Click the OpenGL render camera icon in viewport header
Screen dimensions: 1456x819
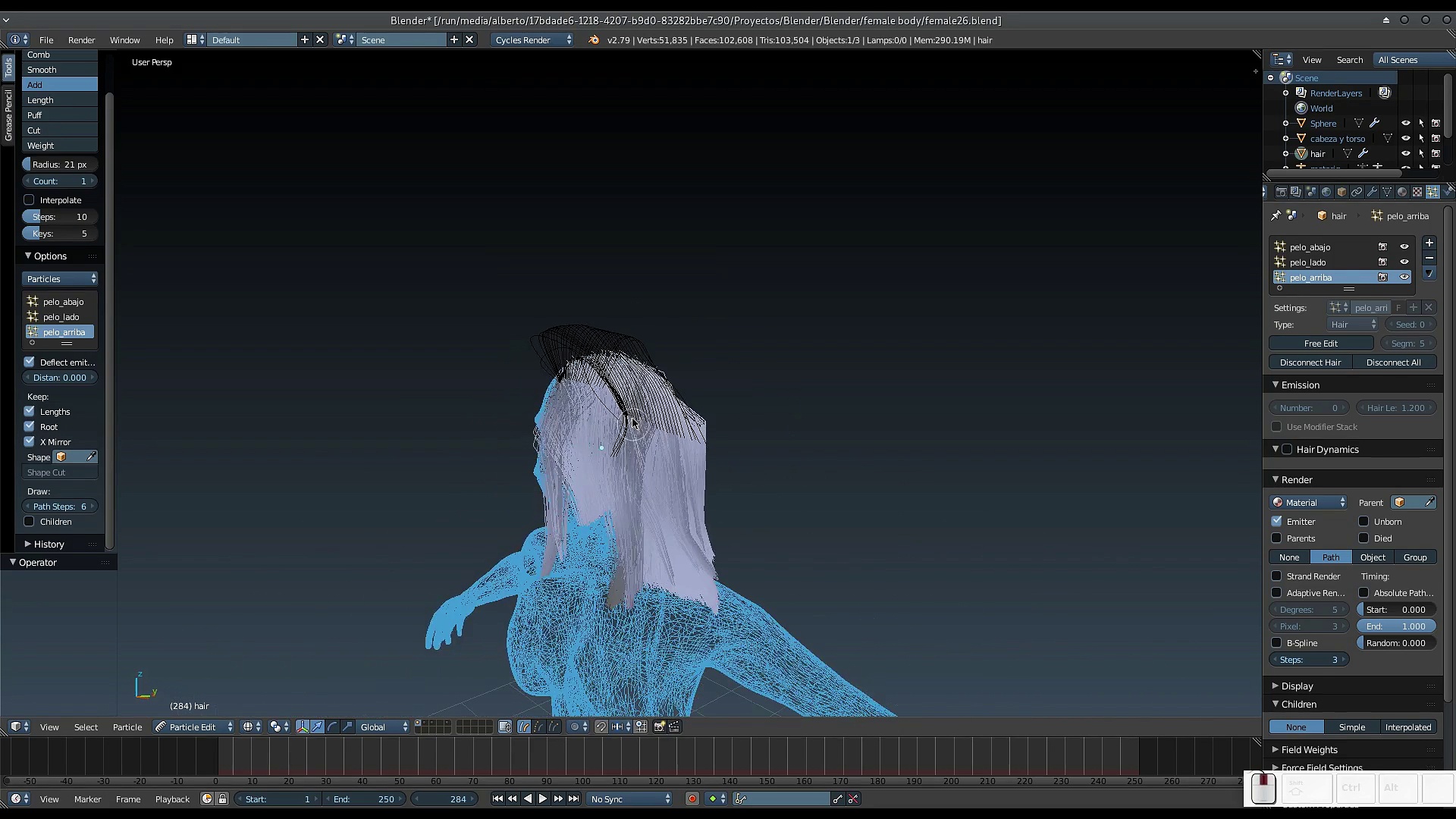[659, 726]
